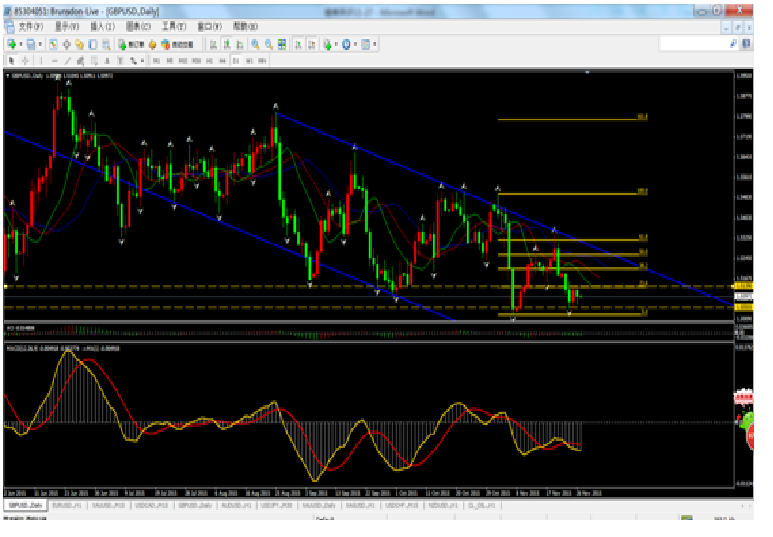Select the Fibonacci retracement tool
773x537 pixels.
[x=94, y=61]
